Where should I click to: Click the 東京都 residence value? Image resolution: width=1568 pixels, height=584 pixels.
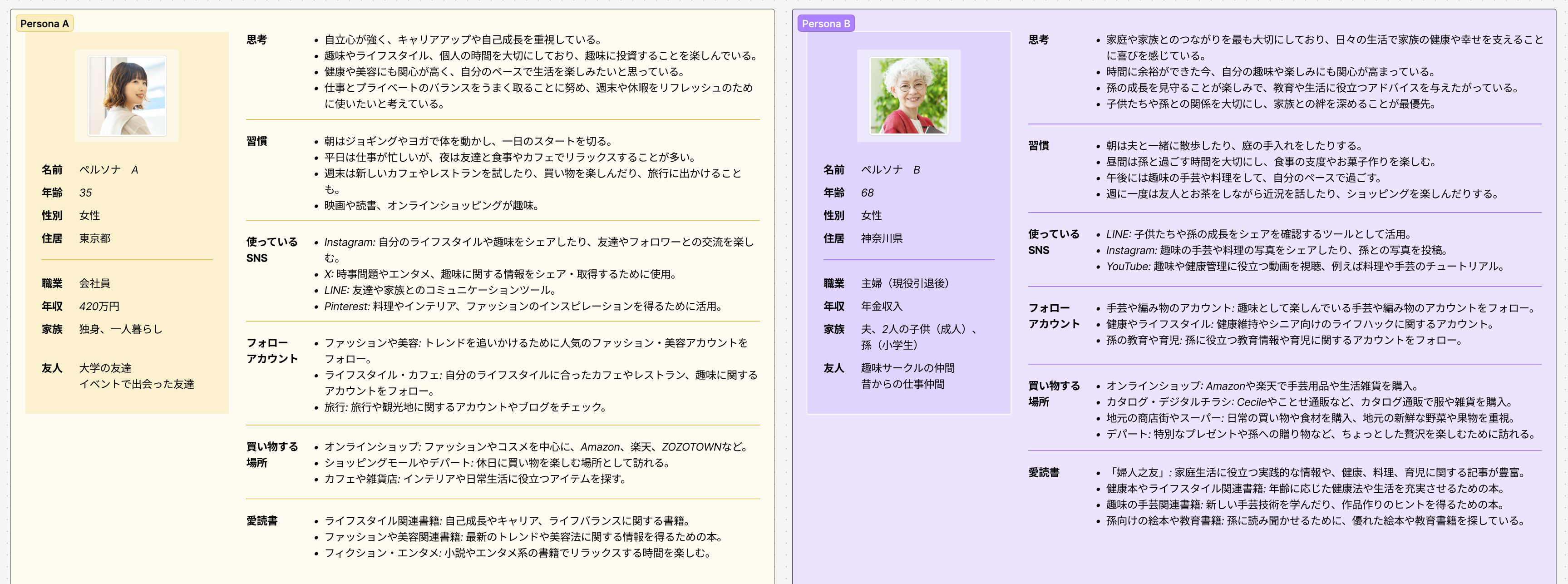[95, 238]
